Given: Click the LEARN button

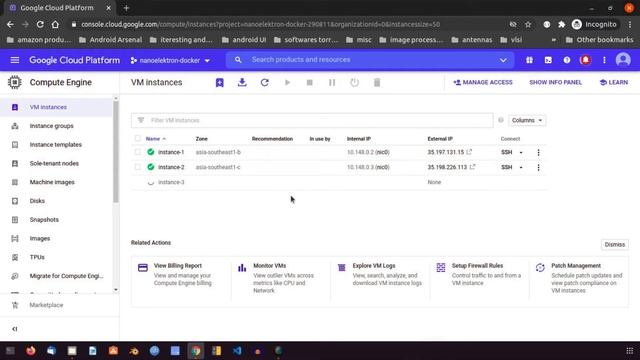Looking at the screenshot, I should (x=613, y=82).
